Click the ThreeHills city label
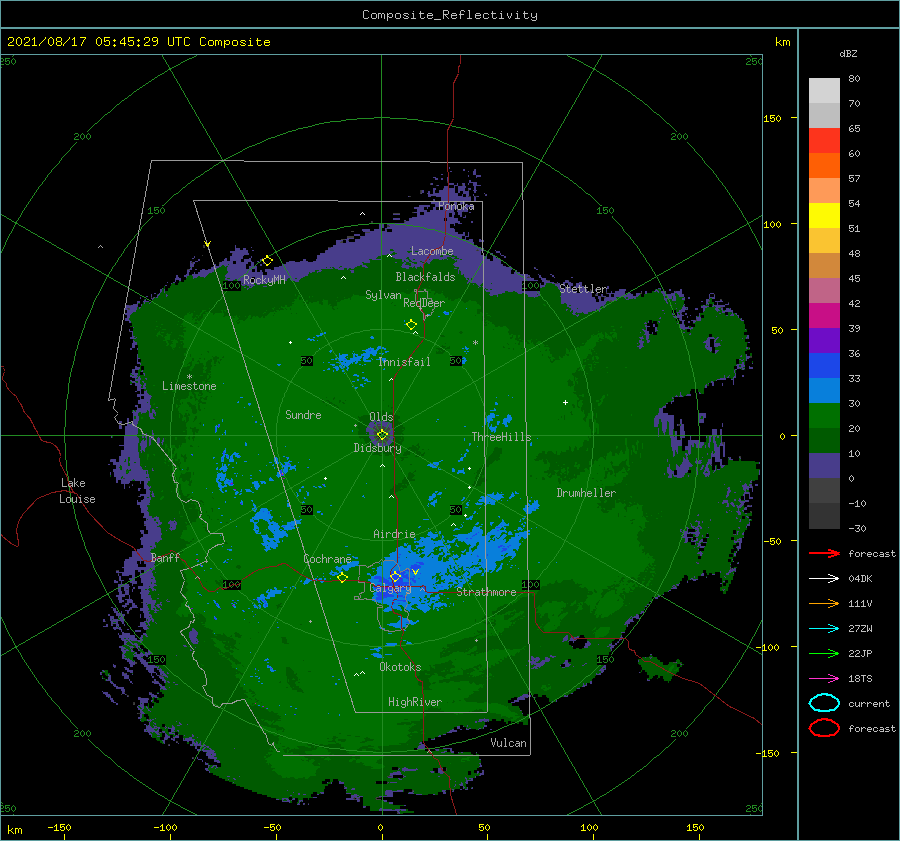 [x=501, y=437]
